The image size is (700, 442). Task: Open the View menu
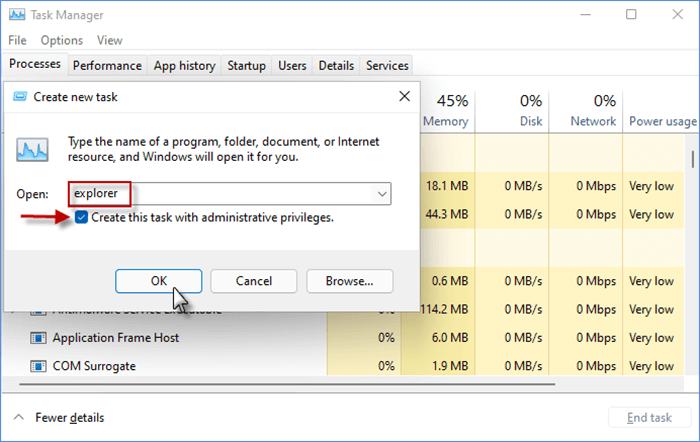[110, 40]
